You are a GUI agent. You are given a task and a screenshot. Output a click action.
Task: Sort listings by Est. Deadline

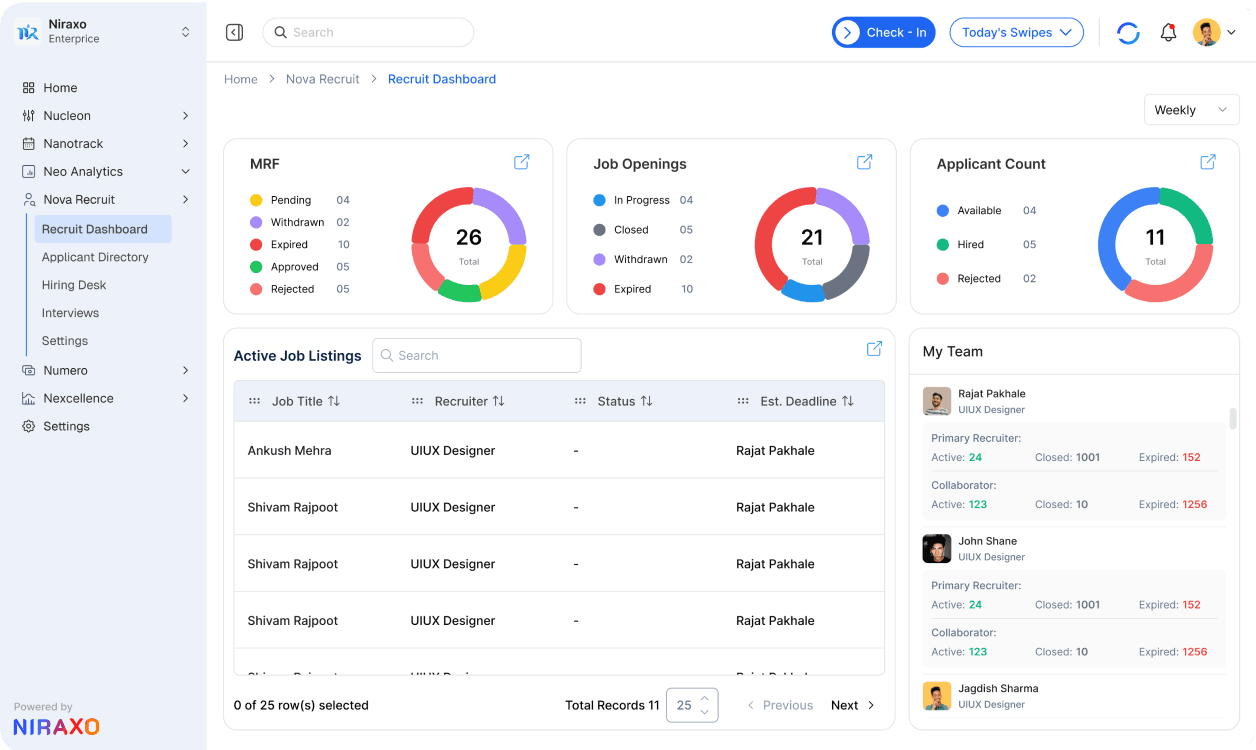point(849,400)
